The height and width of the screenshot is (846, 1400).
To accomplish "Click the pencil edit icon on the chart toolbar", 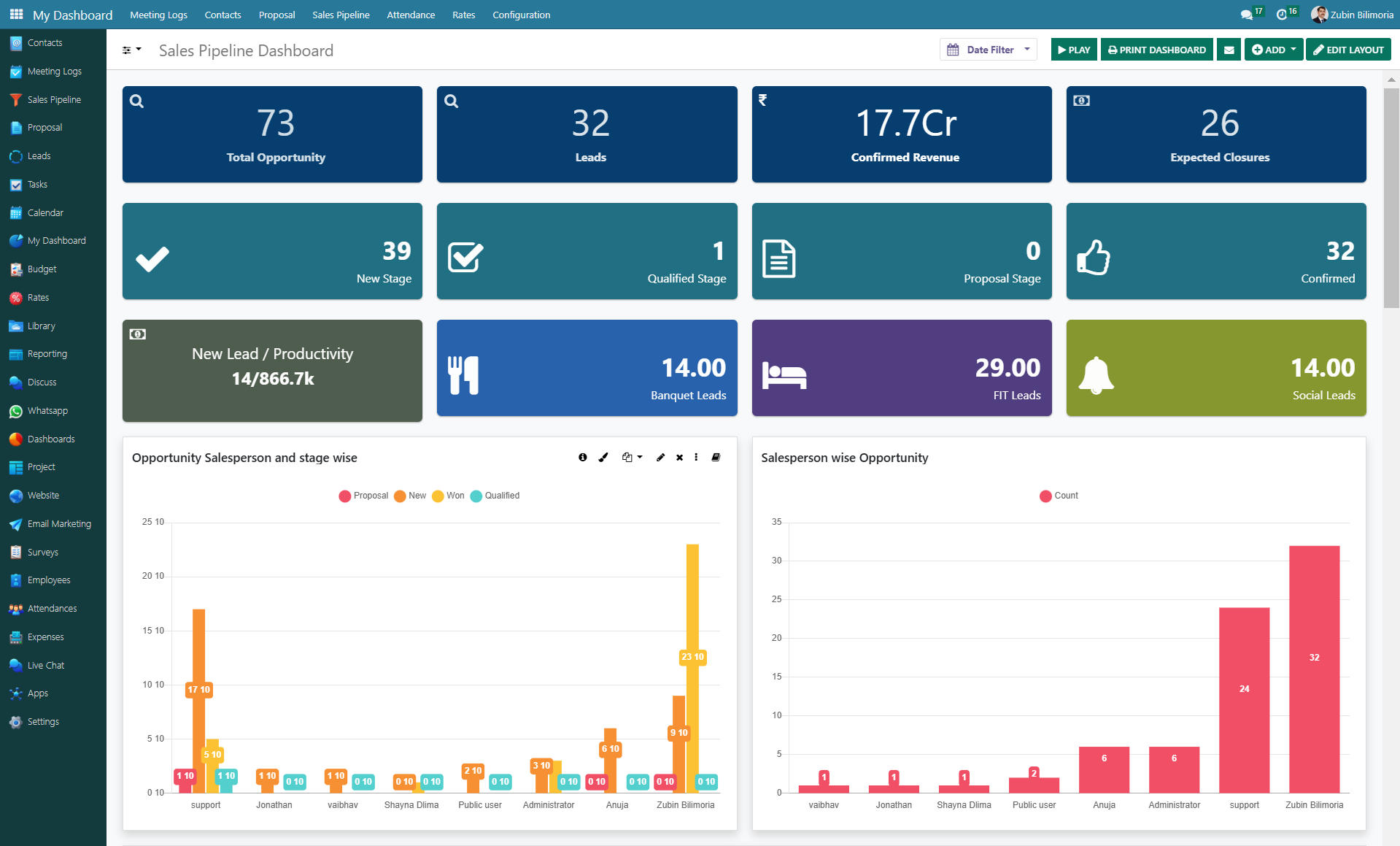I will tap(660, 457).
